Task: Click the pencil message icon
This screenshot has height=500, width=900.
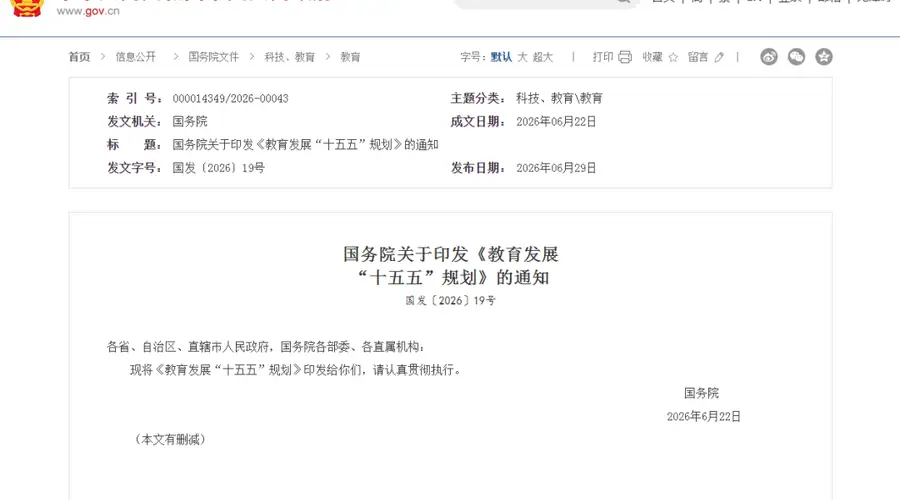Action: [719, 57]
